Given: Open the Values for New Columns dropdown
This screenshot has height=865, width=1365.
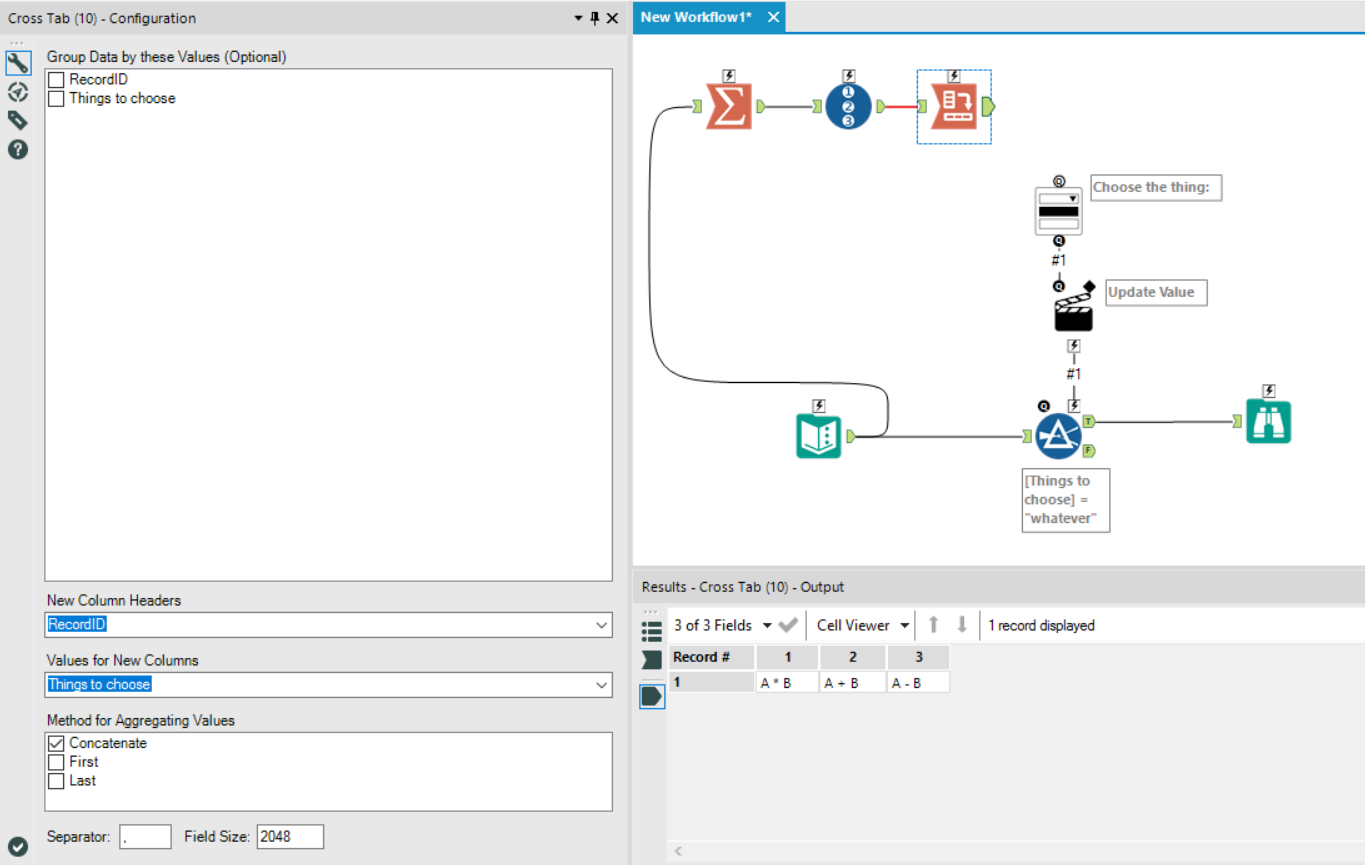Looking at the screenshot, I should click(x=601, y=684).
